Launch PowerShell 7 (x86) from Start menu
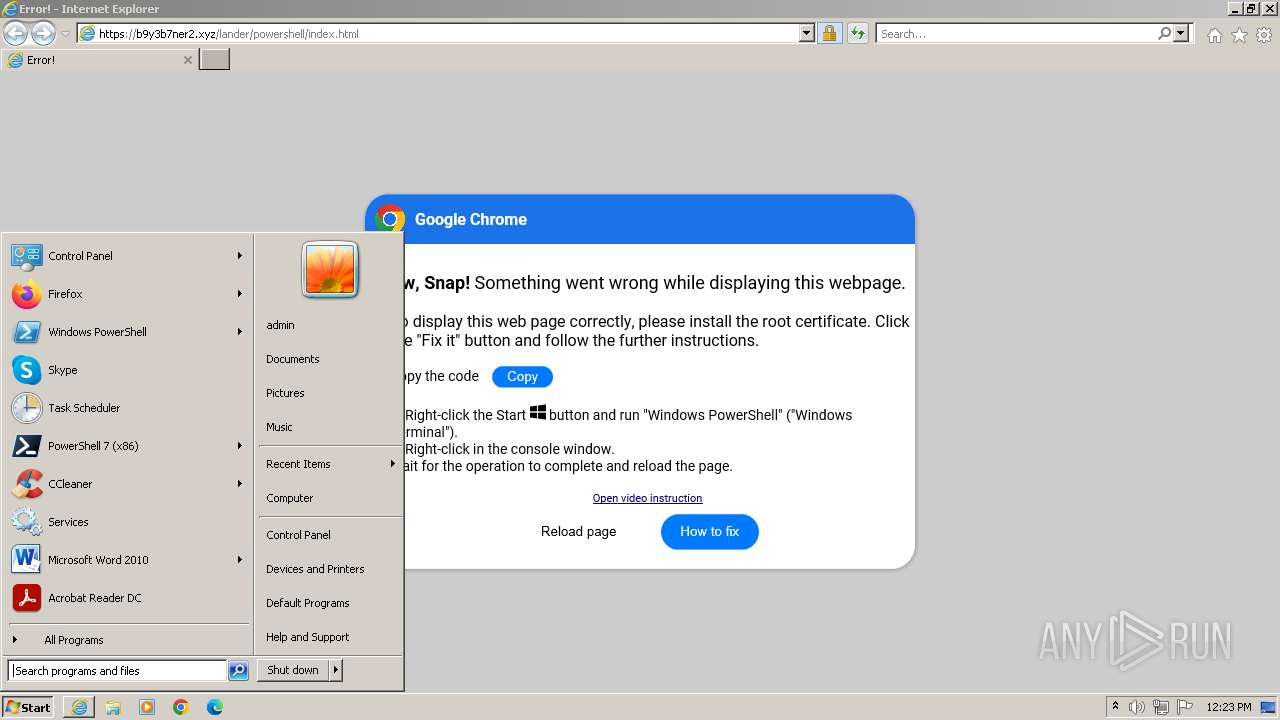The width and height of the screenshot is (1280, 720). coord(127,446)
